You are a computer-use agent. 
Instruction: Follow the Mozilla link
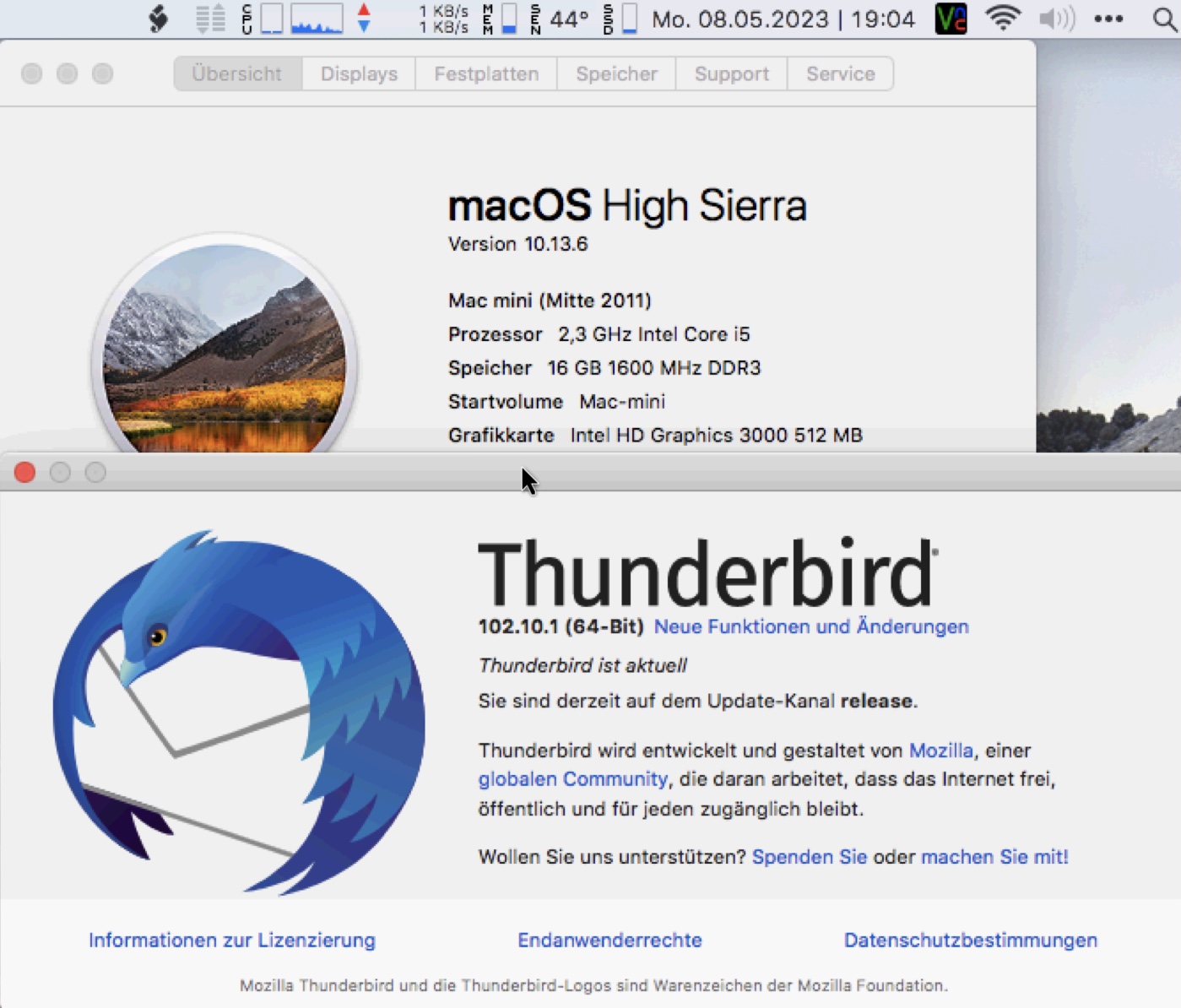pyautogui.click(x=940, y=750)
